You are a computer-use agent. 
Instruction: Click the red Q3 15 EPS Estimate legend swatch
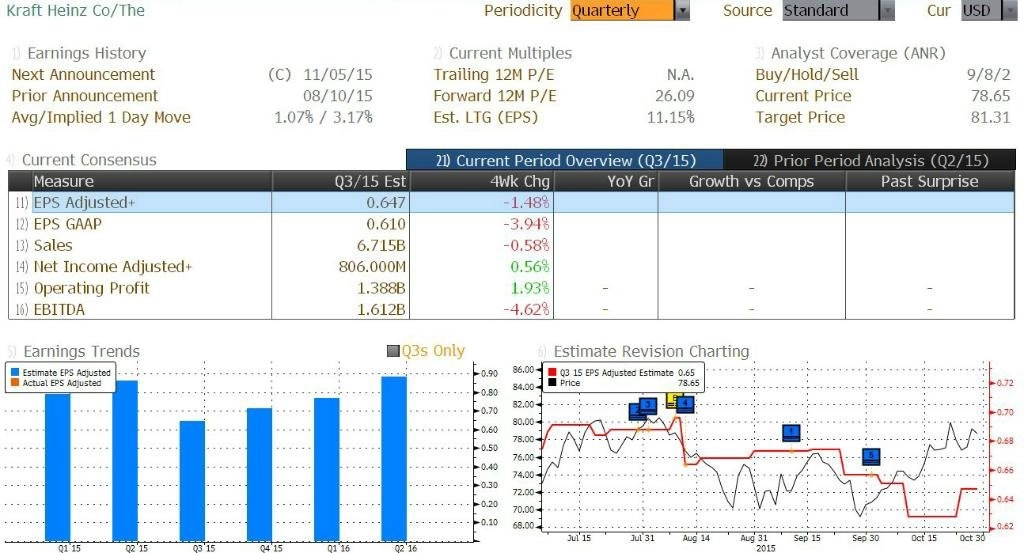pyautogui.click(x=552, y=373)
